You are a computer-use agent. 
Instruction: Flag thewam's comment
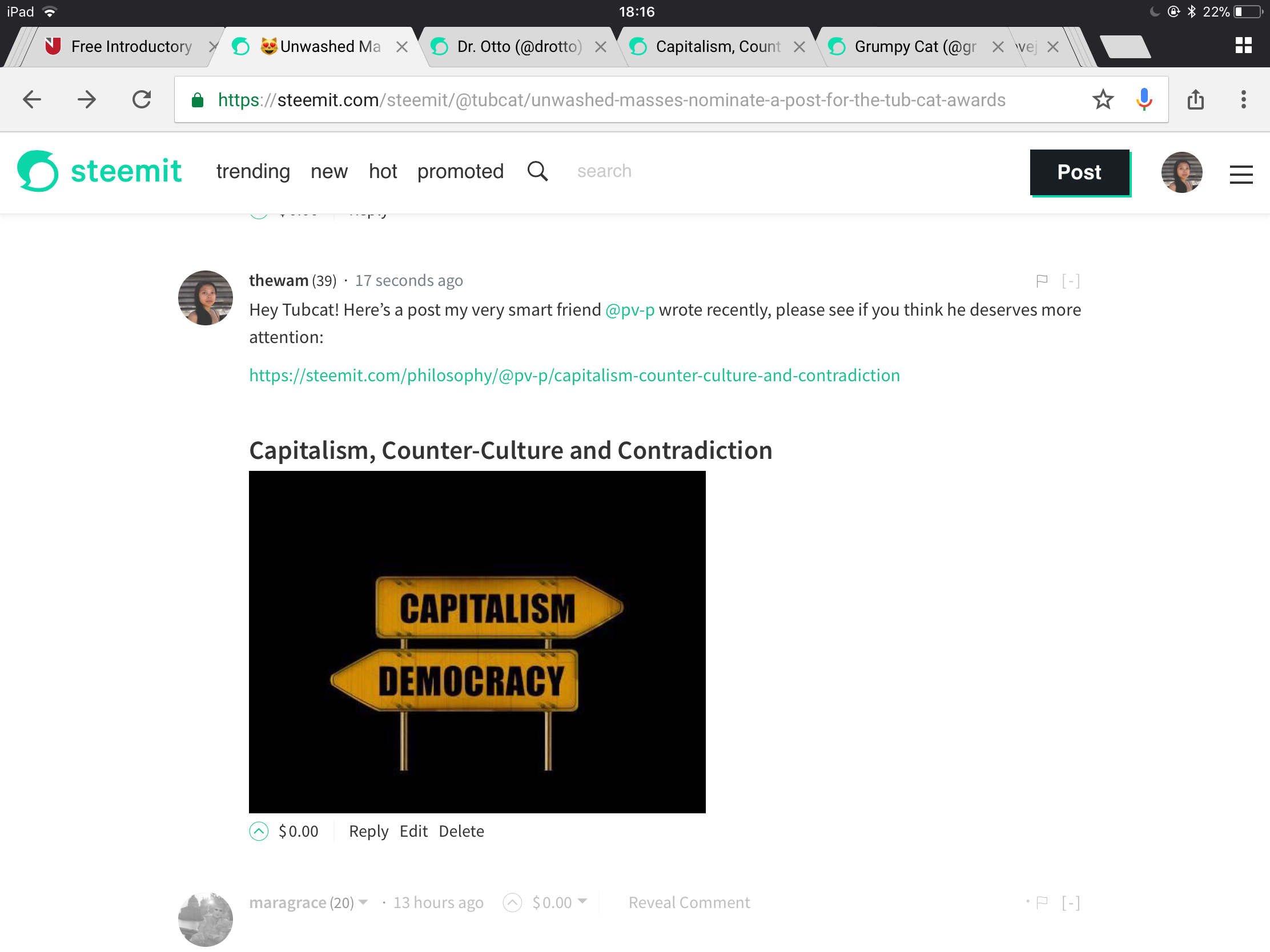click(x=1042, y=281)
